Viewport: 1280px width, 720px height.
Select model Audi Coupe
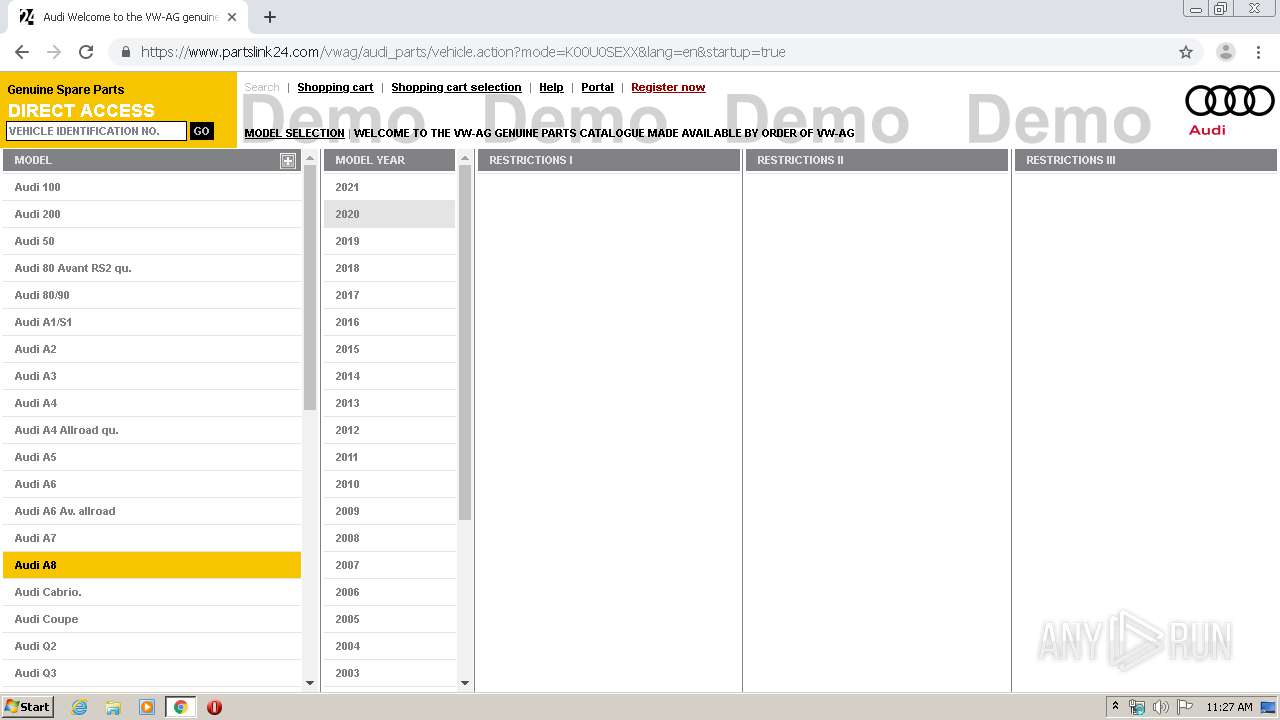point(152,619)
